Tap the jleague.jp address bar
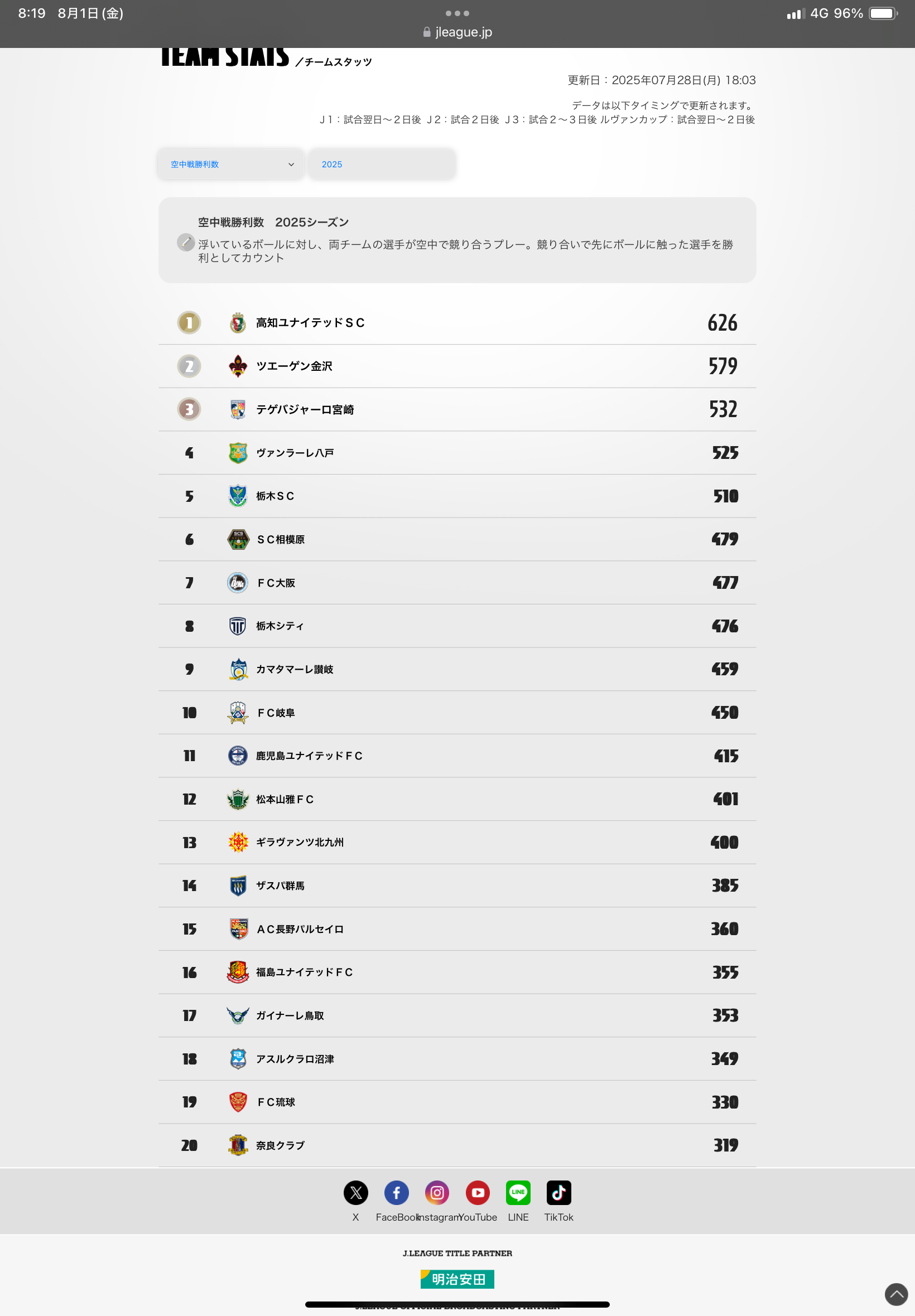Viewport: 915px width, 1316px height. point(458,32)
